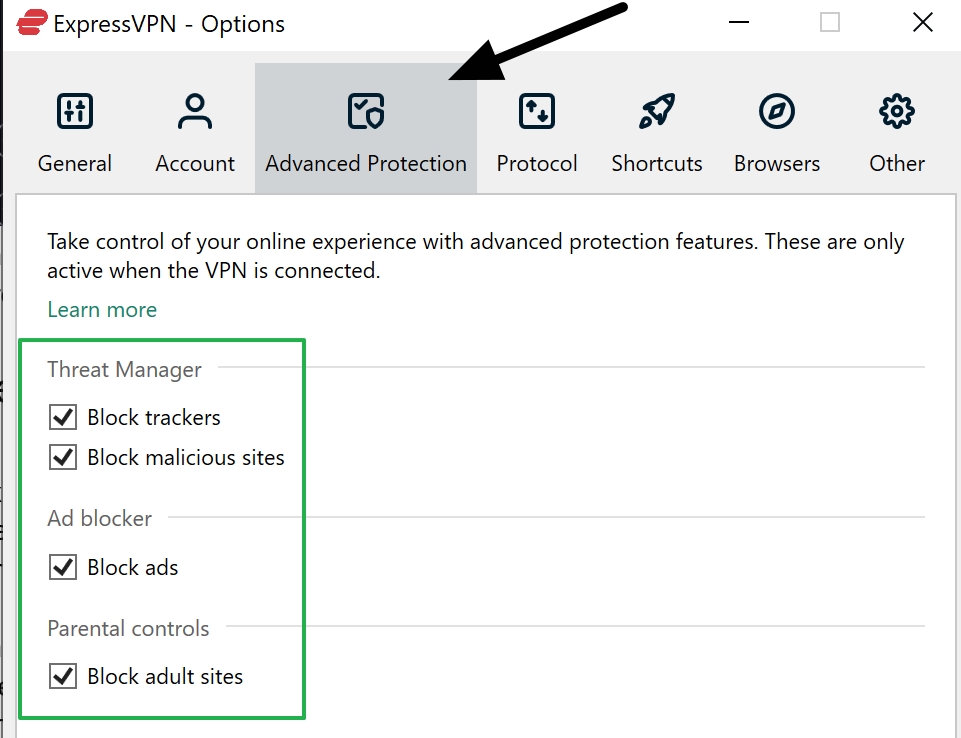The image size is (961, 738).
Task: Click the Browsers compass icon
Action: pyautogui.click(x=776, y=111)
